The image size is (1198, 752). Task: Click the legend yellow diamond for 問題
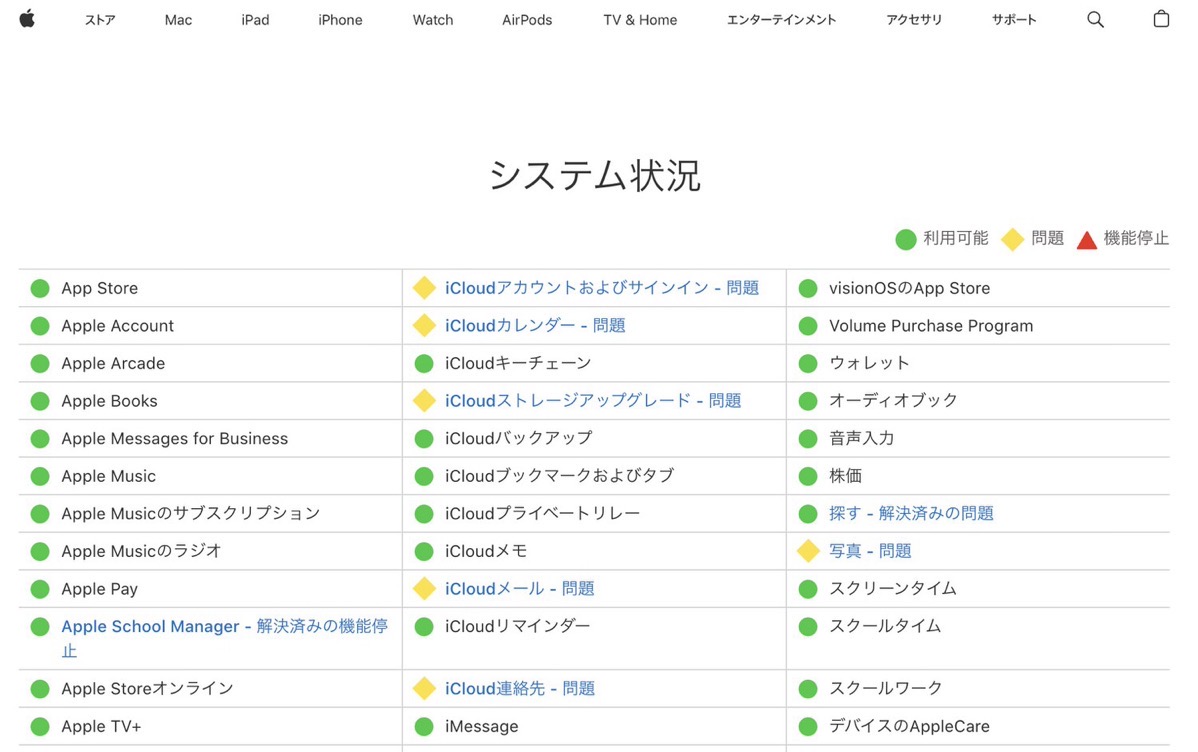tap(1012, 239)
